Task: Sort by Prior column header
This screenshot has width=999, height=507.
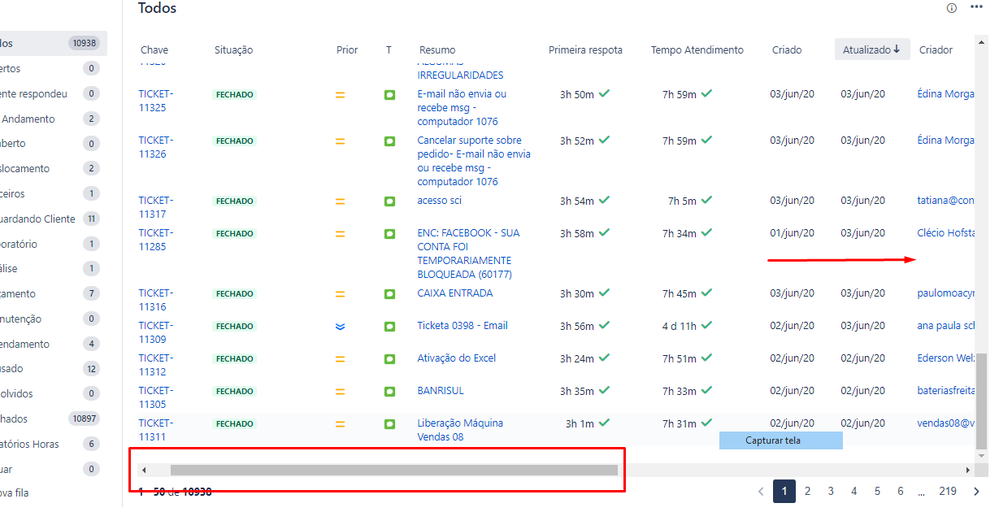Action: (347, 50)
